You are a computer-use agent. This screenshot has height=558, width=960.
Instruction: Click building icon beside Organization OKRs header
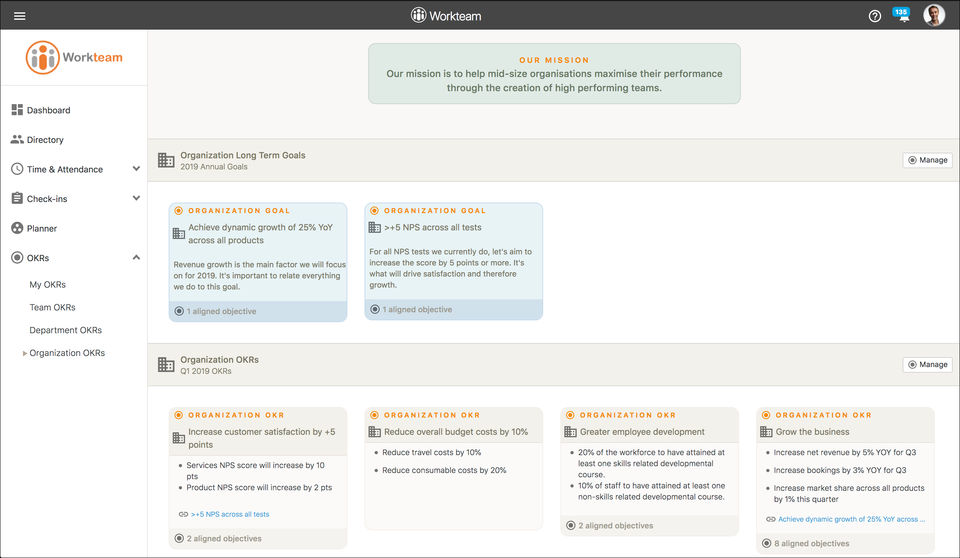click(166, 364)
